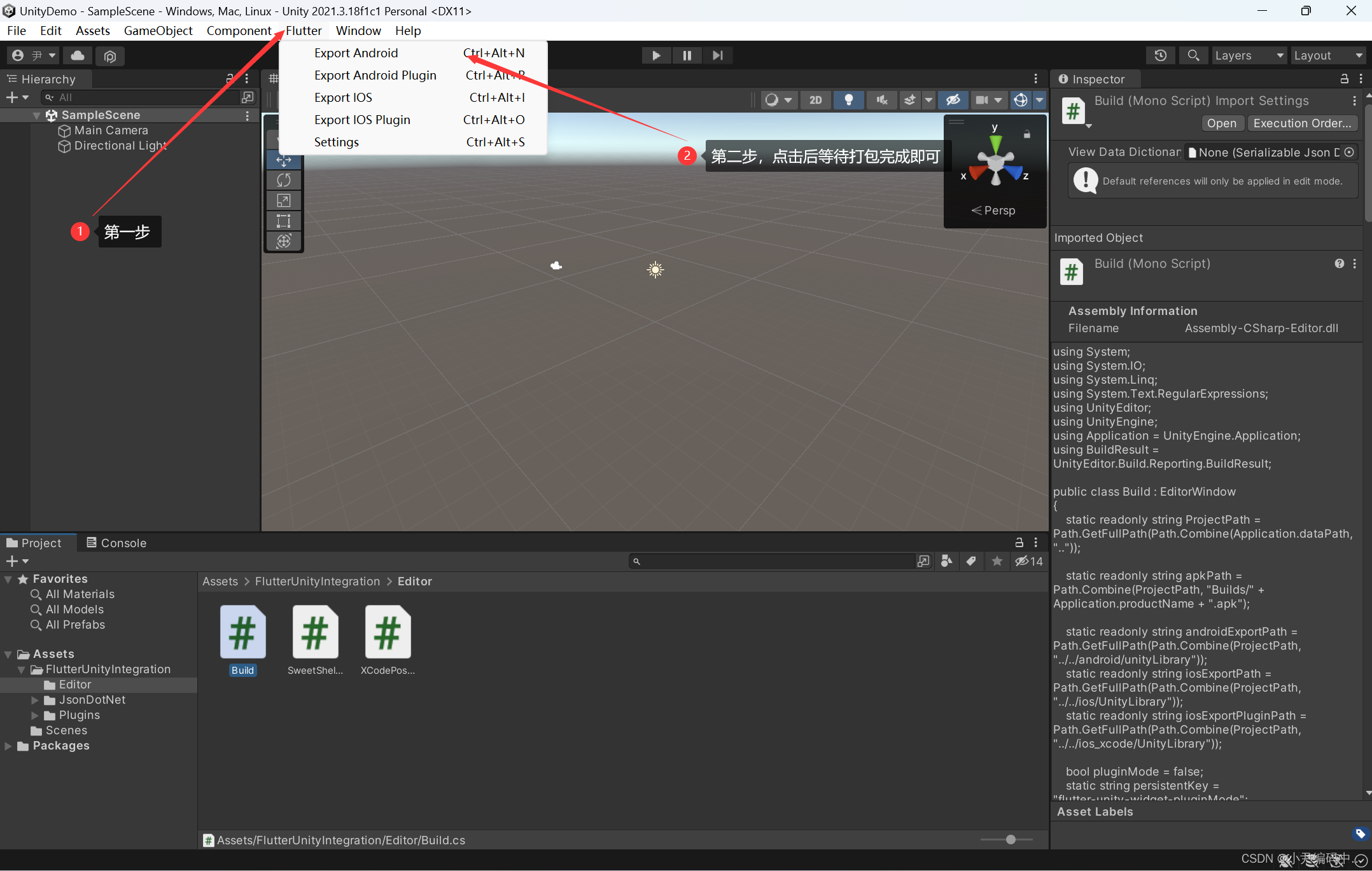
Task: Select the Rect tool in scene view
Action: click(284, 221)
